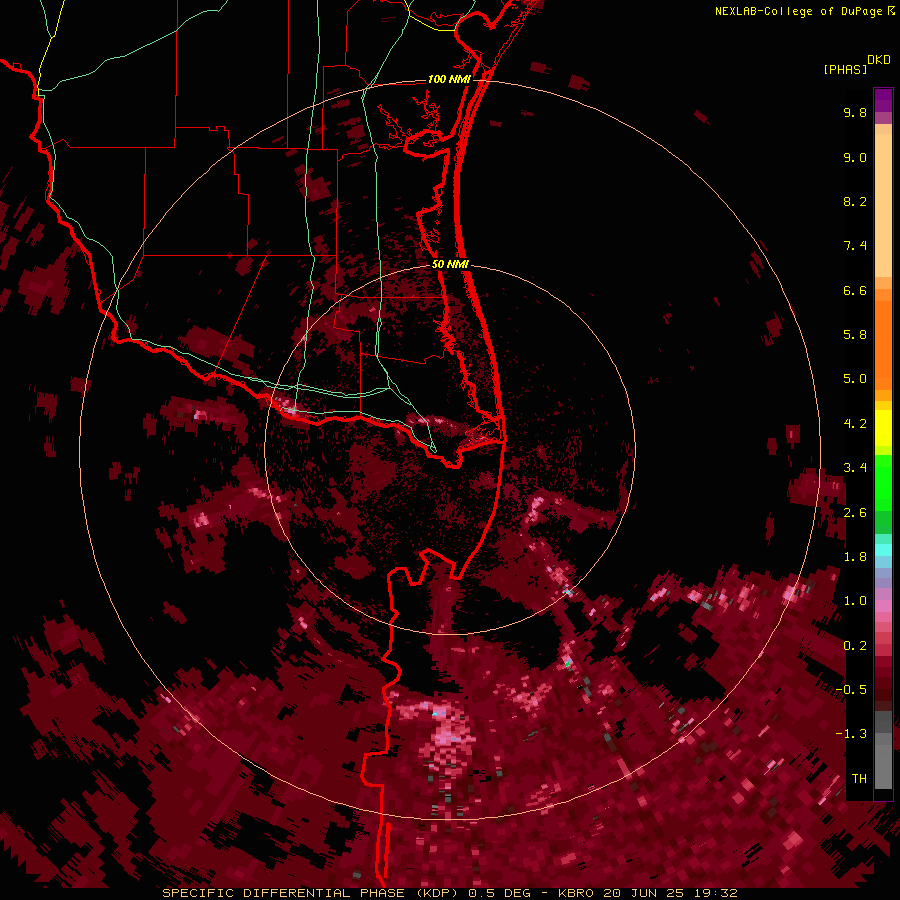The height and width of the screenshot is (900, 900).
Task: Click the 4.2 value on the color scale
Action: click(855, 424)
